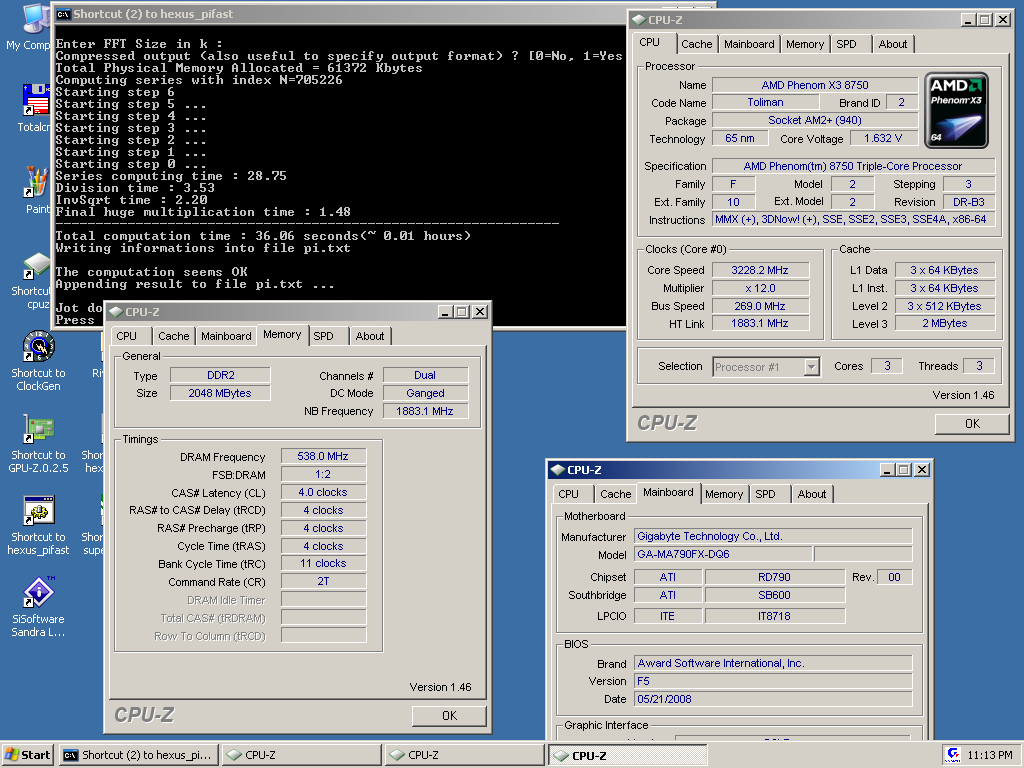The width and height of the screenshot is (1024, 768).
Task: Click the Revision DR-B3 value
Action: (x=969, y=202)
